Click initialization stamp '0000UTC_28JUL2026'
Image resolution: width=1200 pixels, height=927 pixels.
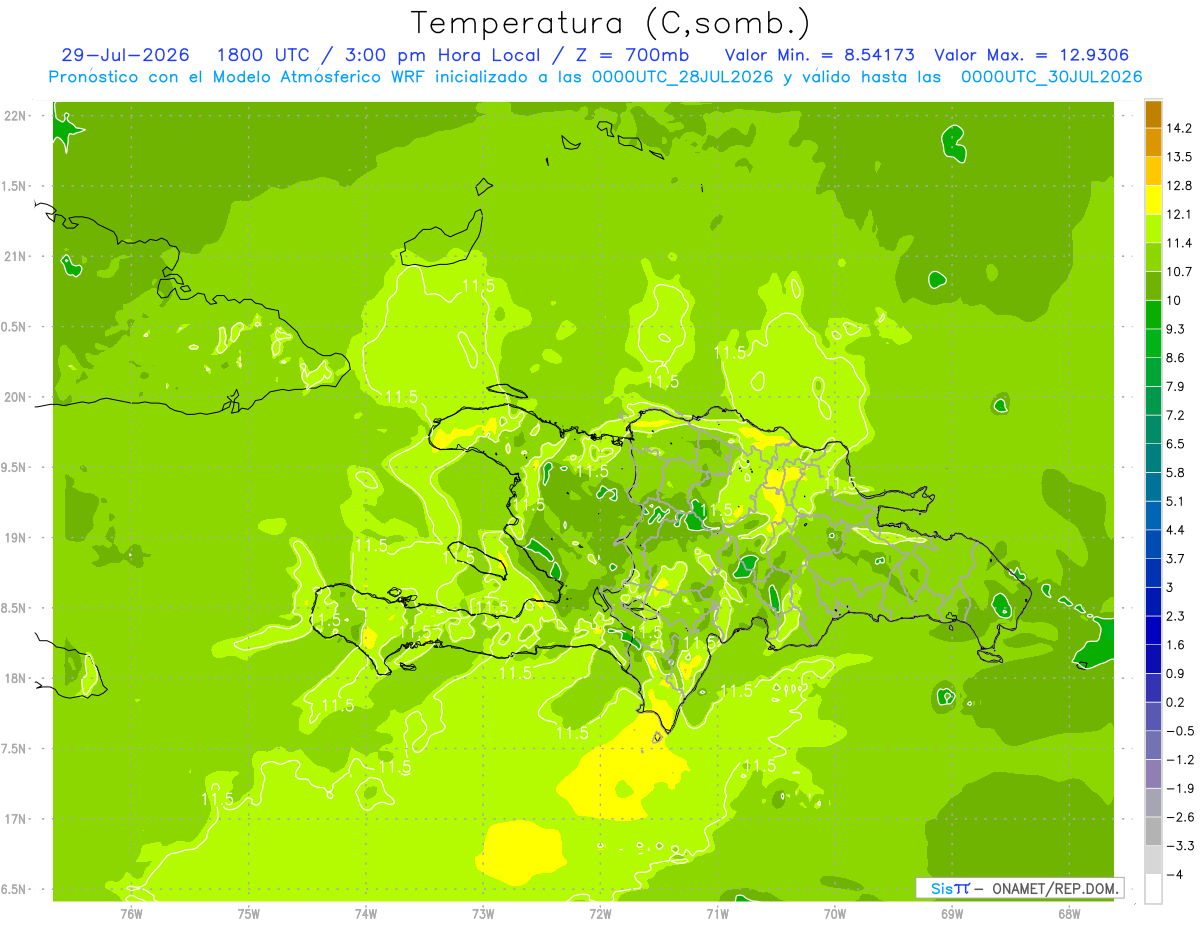pyautogui.click(x=682, y=77)
